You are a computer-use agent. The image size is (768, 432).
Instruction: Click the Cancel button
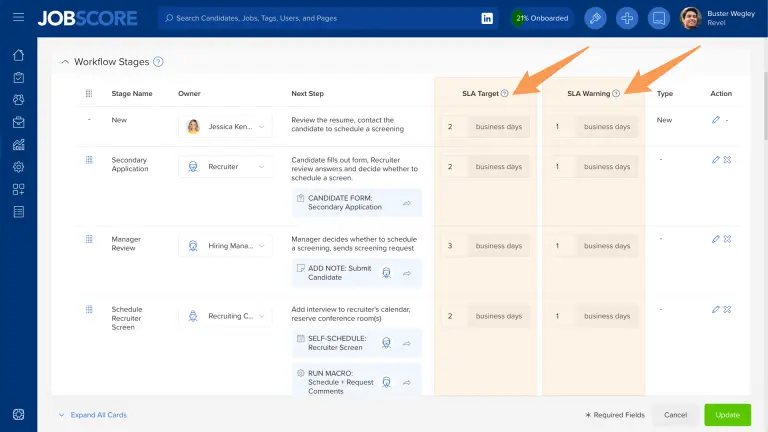tap(675, 415)
